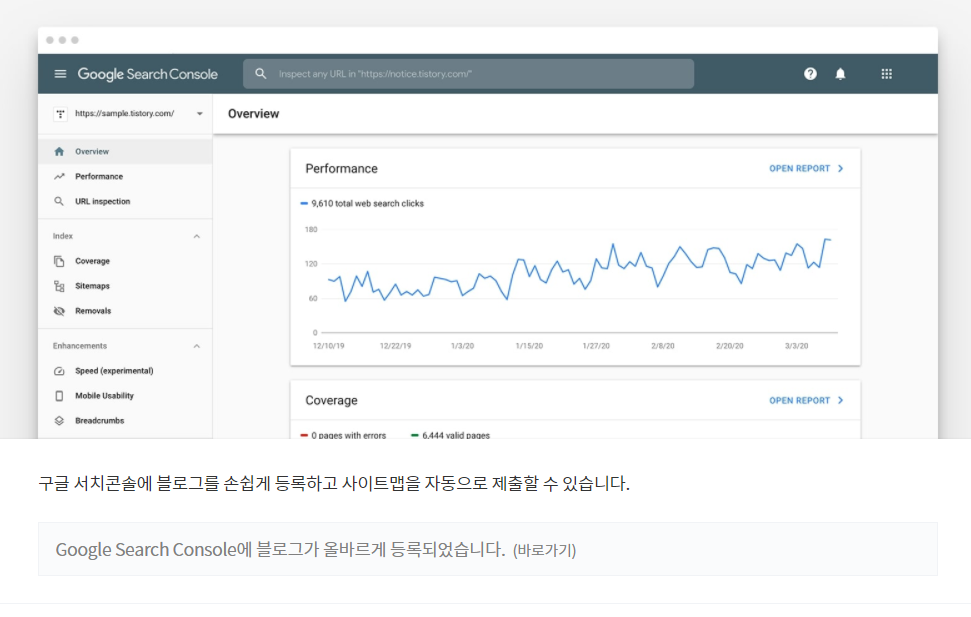Image resolution: width=971 pixels, height=617 pixels.
Task: Open Speed (experimental) in the sidebar
Action: 125,371
